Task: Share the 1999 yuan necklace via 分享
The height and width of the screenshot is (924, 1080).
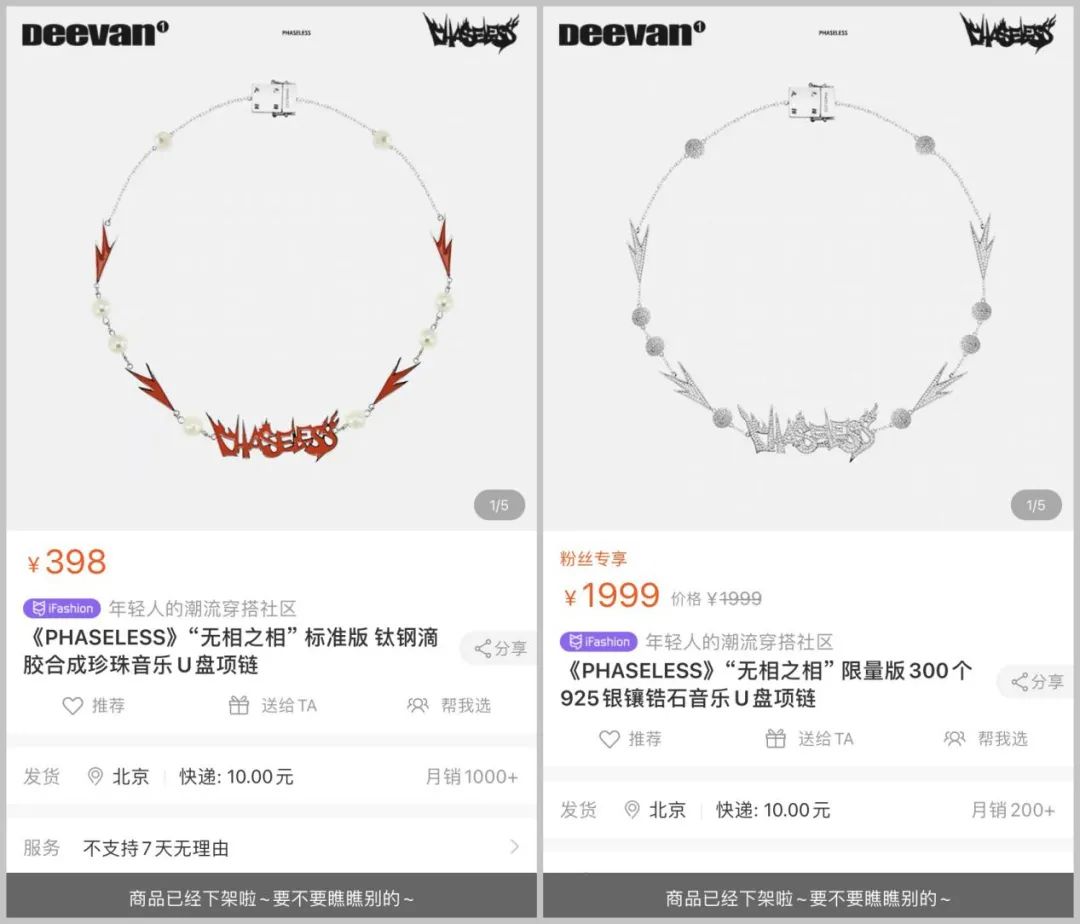Action: point(1037,682)
